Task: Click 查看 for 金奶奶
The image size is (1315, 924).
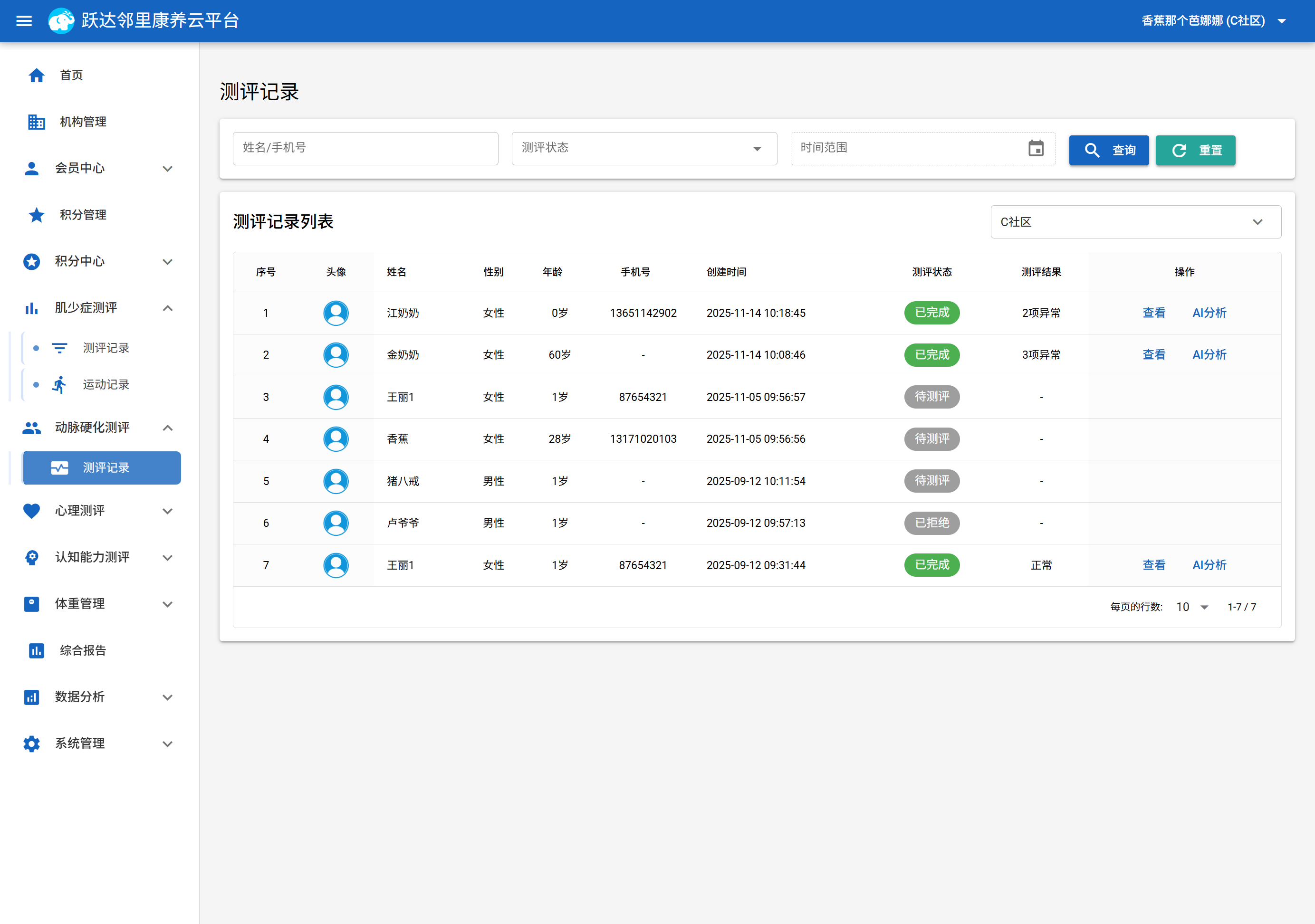Action: [x=1153, y=355]
